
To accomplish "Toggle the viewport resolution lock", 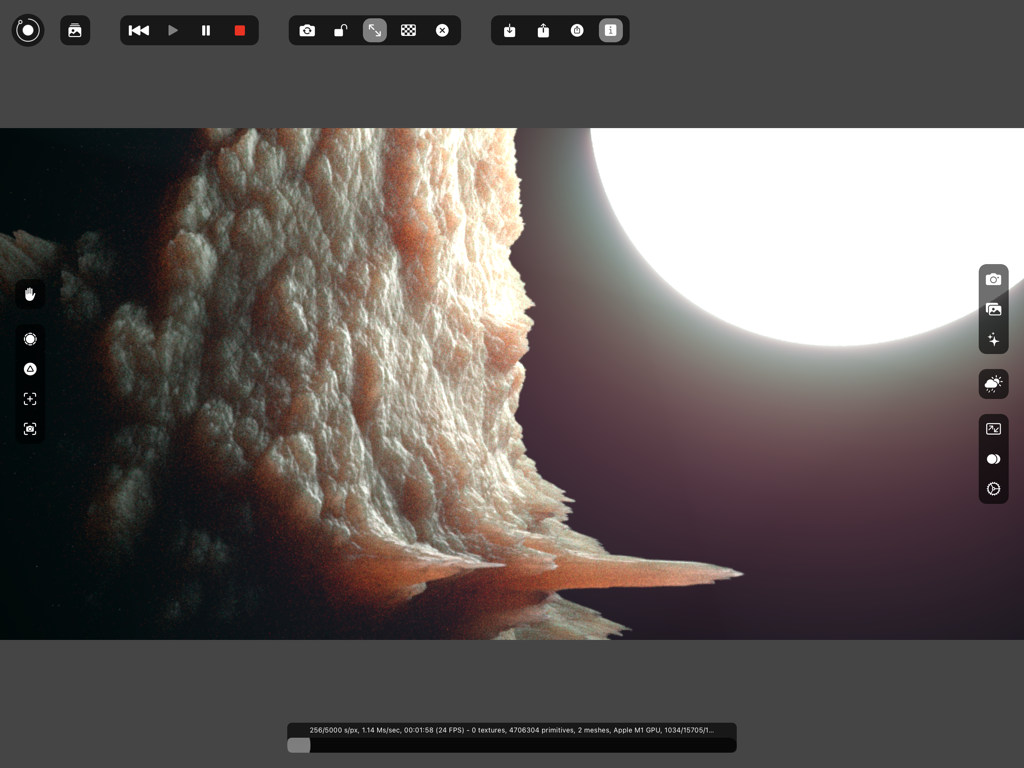I will tap(340, 30).
